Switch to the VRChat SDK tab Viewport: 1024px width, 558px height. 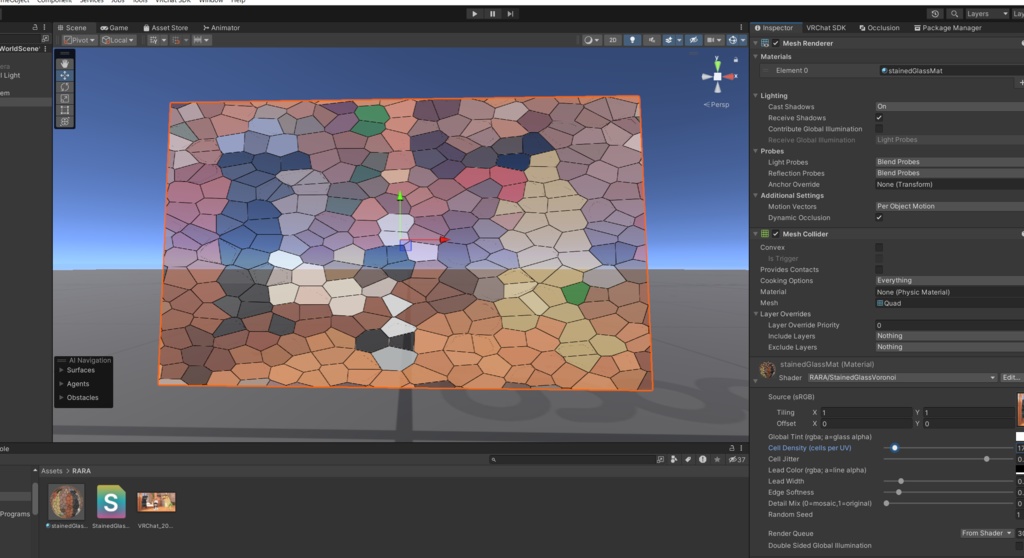pyautogui.click(x=825, y=27)
